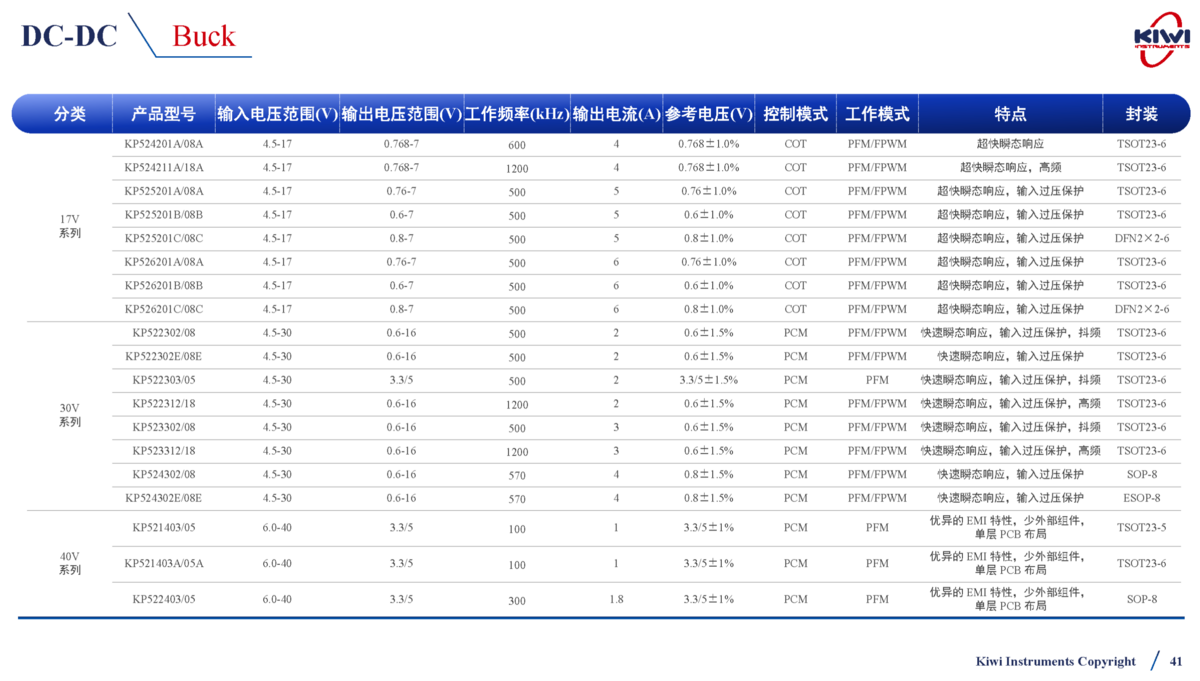Select product model KP521403A/05A
Image resolution: width=1200 pixels, height=681 pixels.
point(163,563)
